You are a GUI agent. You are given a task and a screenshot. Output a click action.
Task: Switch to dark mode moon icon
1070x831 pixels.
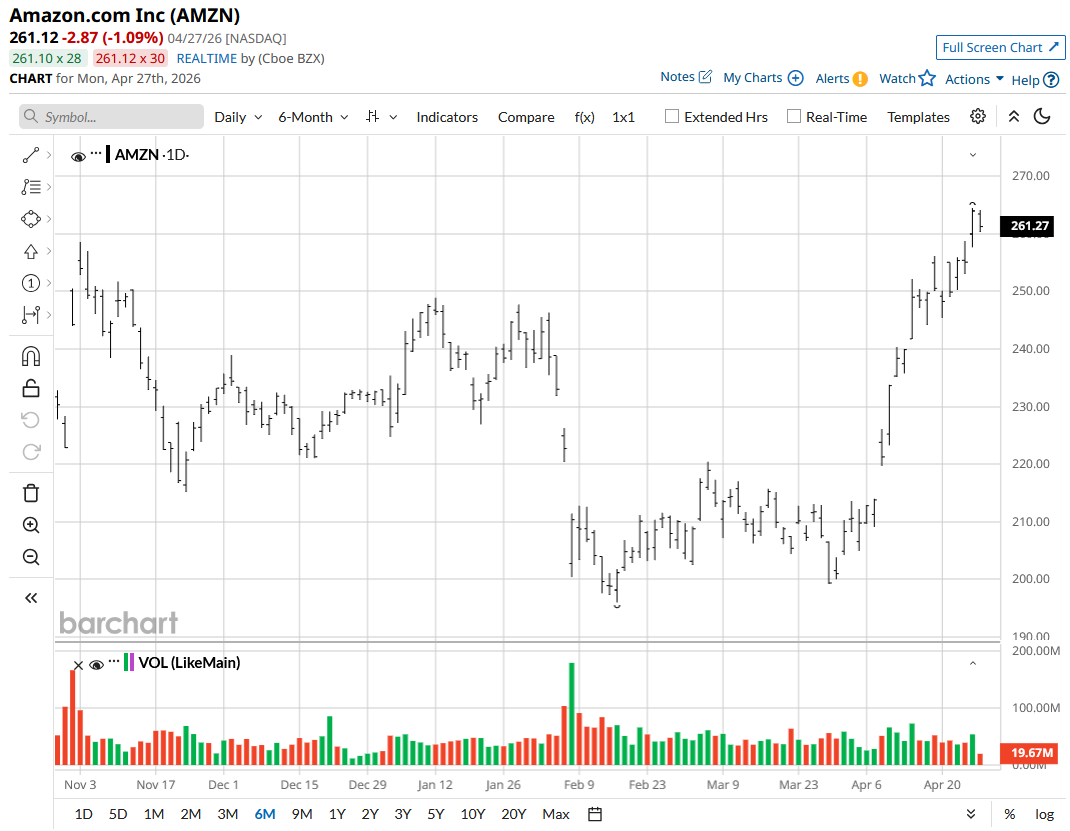coord(1042,116)
